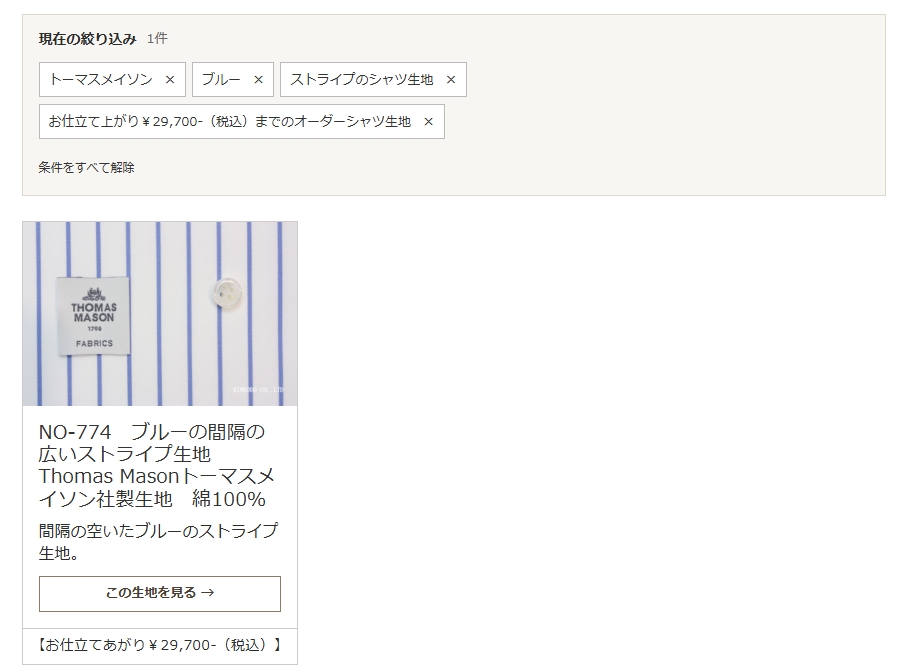Open the Thomas Mason striped fabric thumbnail
909x668 pixels.
point(160,314)
